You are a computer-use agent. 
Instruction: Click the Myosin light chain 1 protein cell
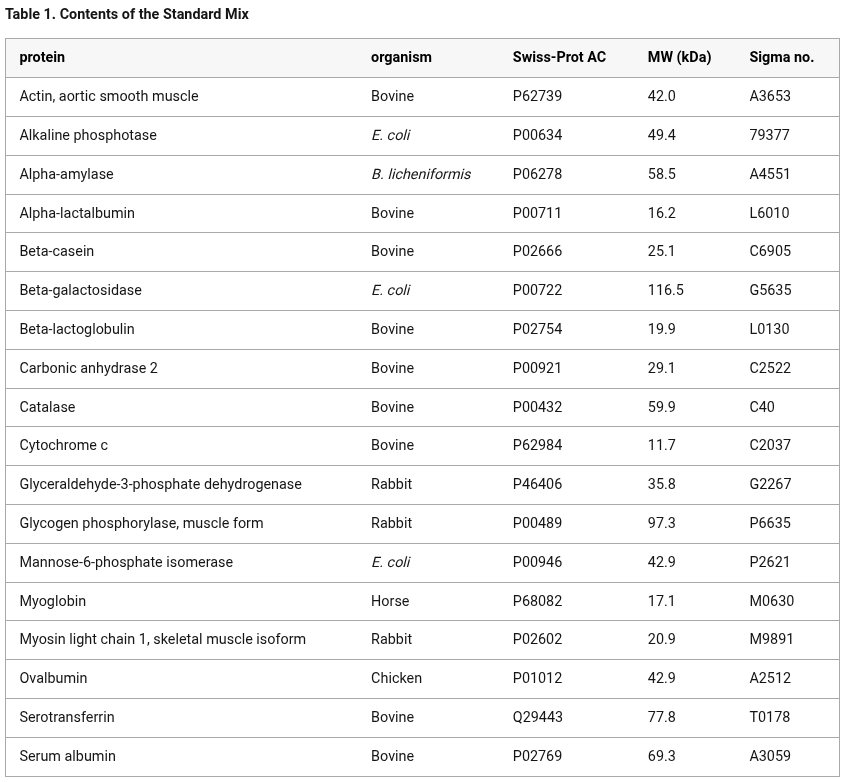pos(162,639)
